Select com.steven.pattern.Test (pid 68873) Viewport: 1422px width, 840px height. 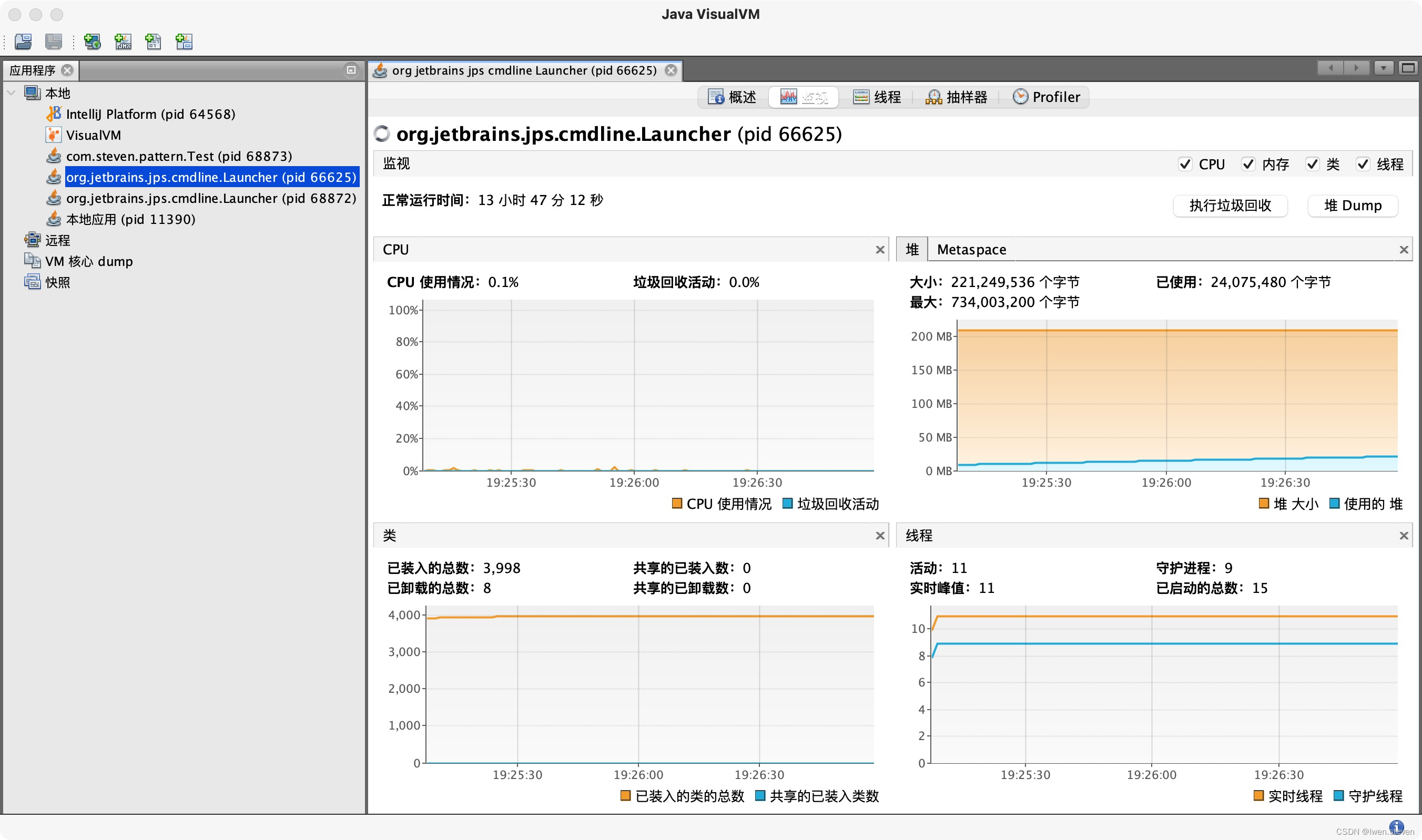(x=179, y=156)
